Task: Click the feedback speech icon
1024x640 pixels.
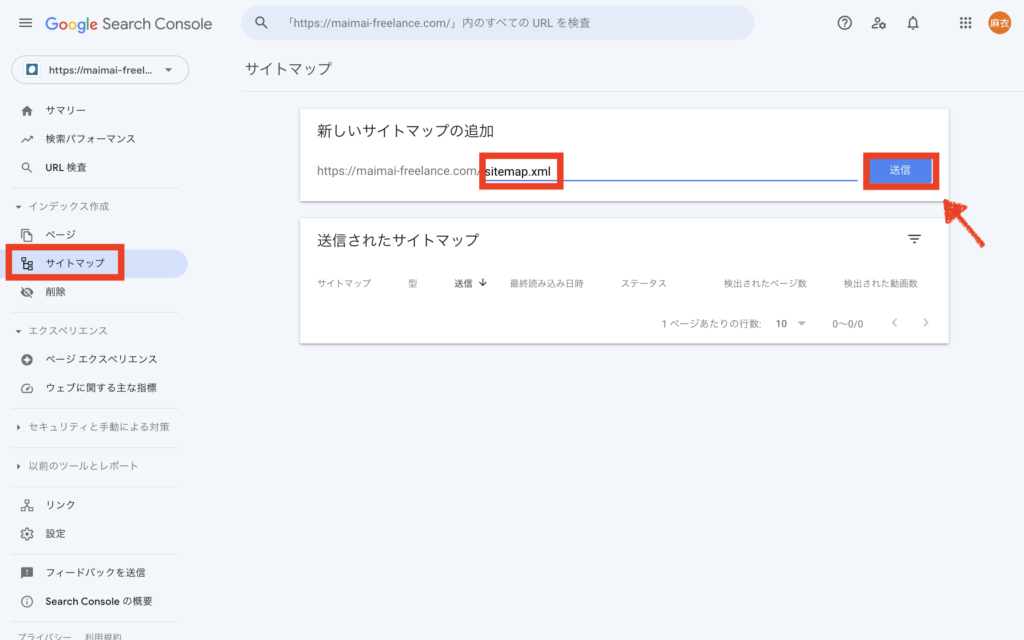Action: 27,573
